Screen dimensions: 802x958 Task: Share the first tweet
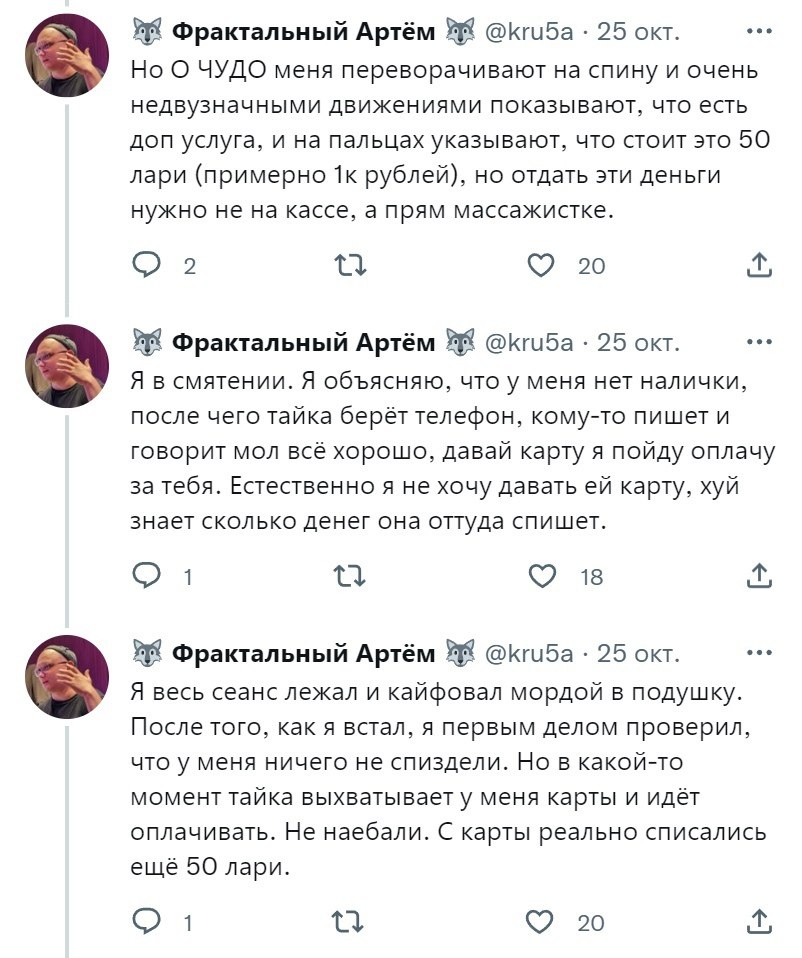tap(759, 265)
